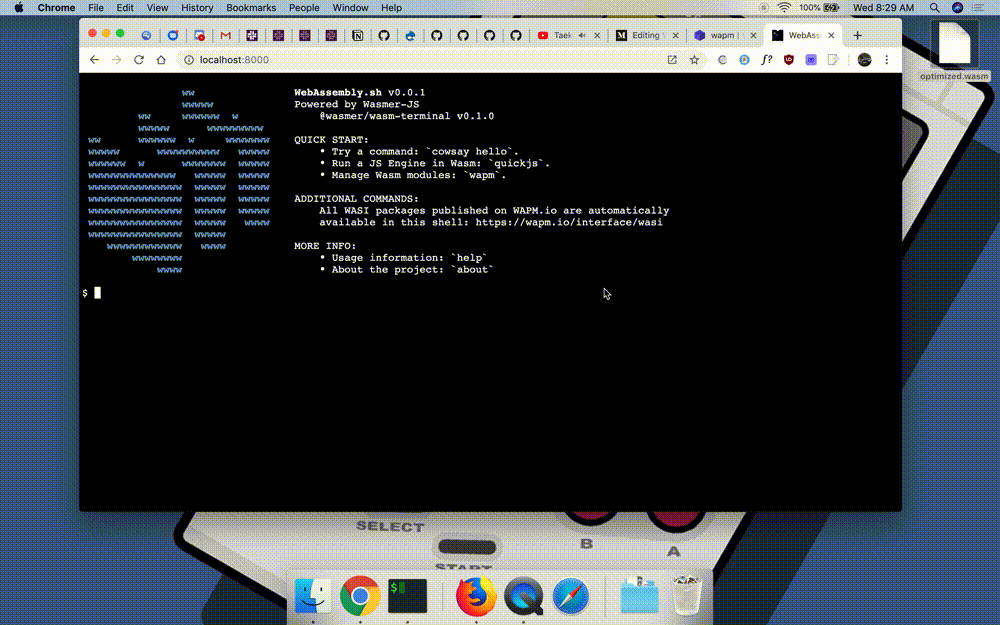This screenshot has width=1000, height=625.
Task: Open the File menu
Action: pyautogui.click(x=96, y=8)
